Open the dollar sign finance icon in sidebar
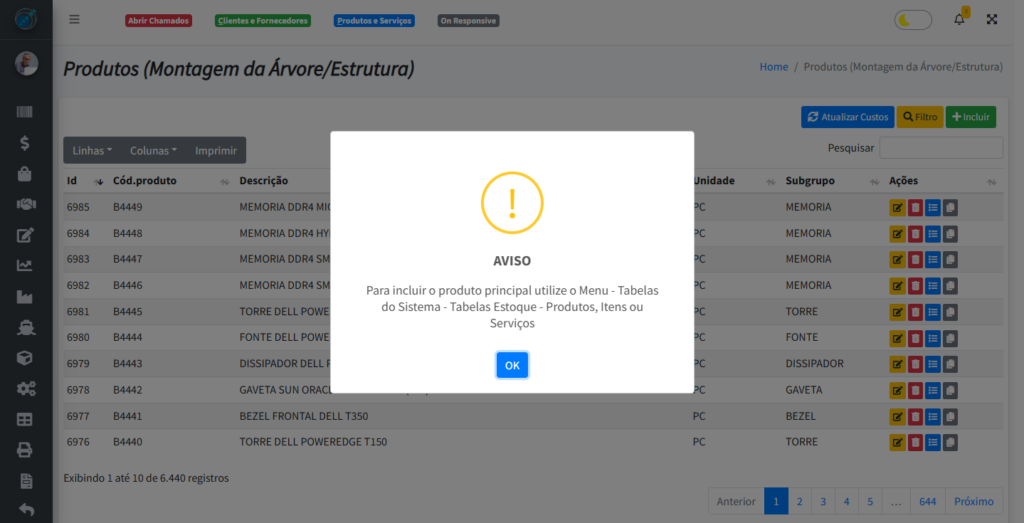This screenshot has width=1024, height=523. click(x=25, y=143)
